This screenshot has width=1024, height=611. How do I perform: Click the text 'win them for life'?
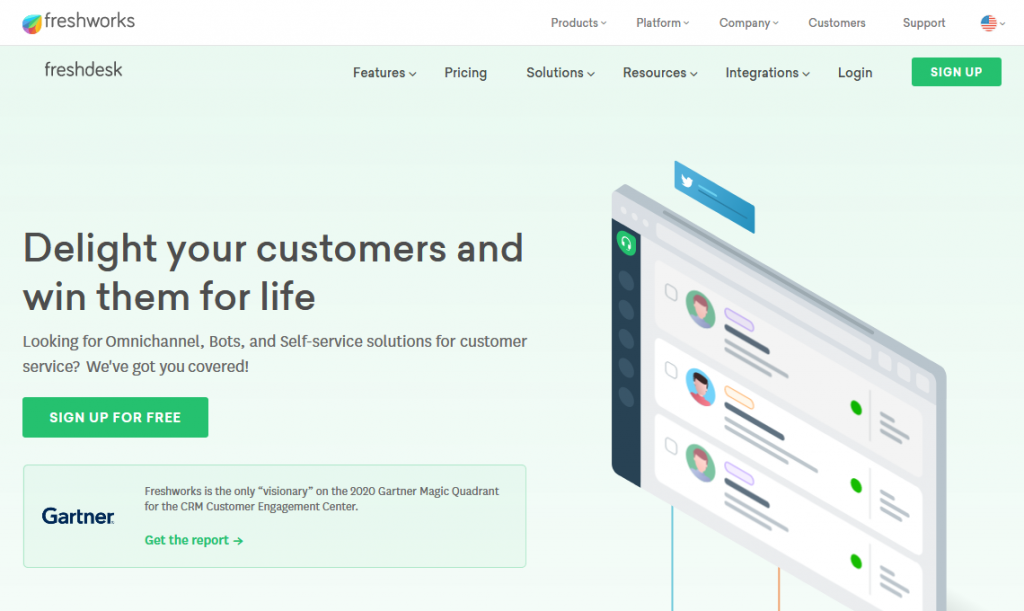click(169, 297)
